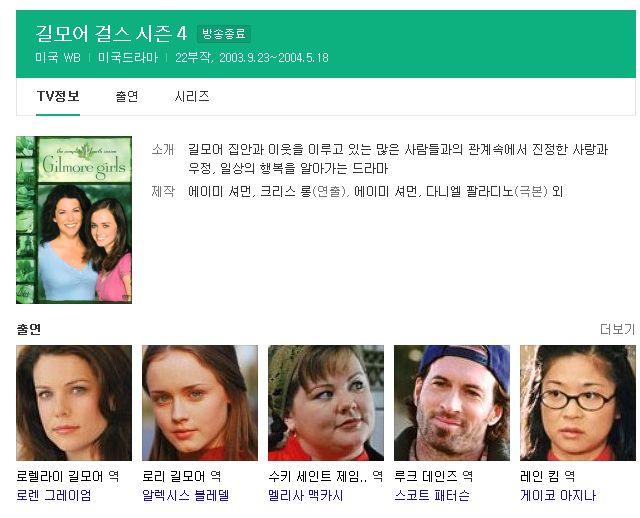Select the 루크 데인즈 역 role text

click(x=433, y=476)
